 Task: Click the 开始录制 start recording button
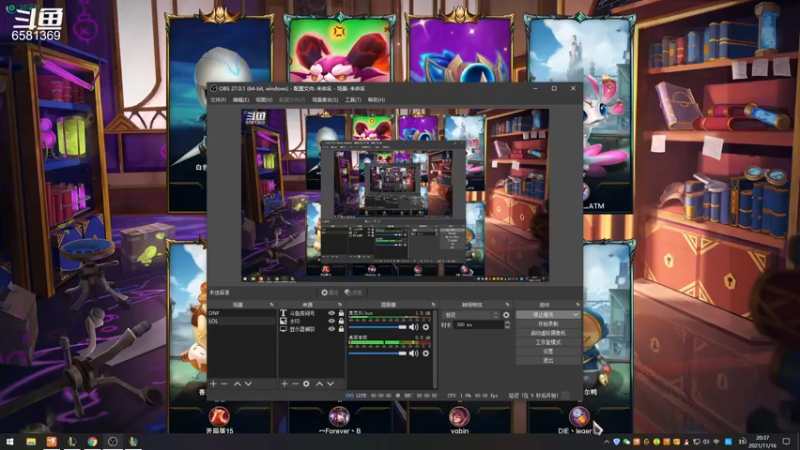pyautogui.click(x=548, y=324)
